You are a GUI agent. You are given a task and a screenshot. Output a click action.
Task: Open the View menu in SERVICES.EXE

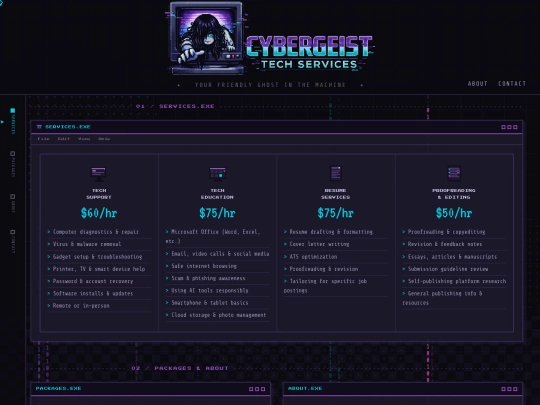(x=84, y=139)
